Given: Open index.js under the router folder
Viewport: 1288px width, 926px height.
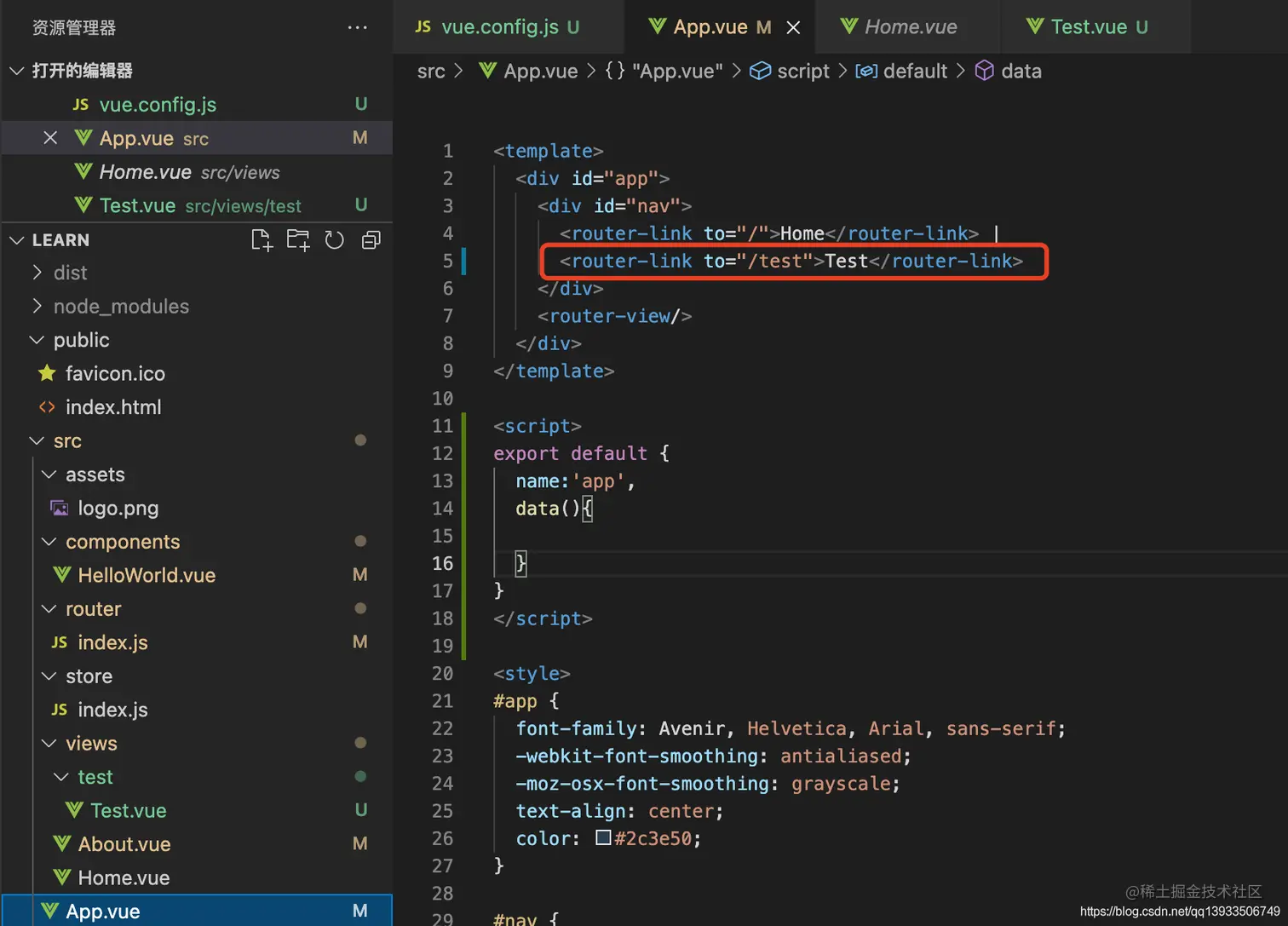Looking at the screenshot, I should tap(197, 642).
